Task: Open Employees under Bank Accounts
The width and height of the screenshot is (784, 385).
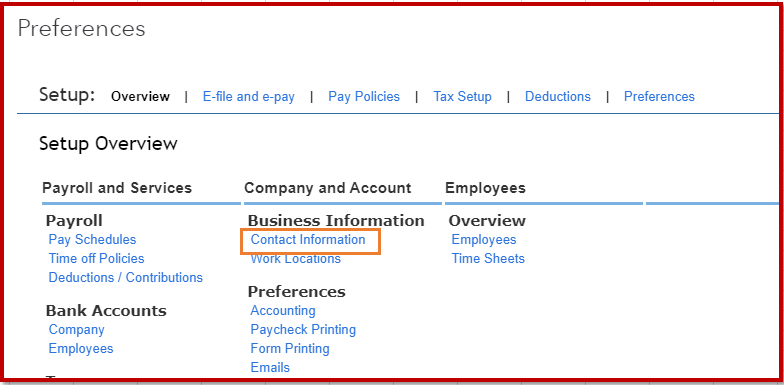Action: 81,348
